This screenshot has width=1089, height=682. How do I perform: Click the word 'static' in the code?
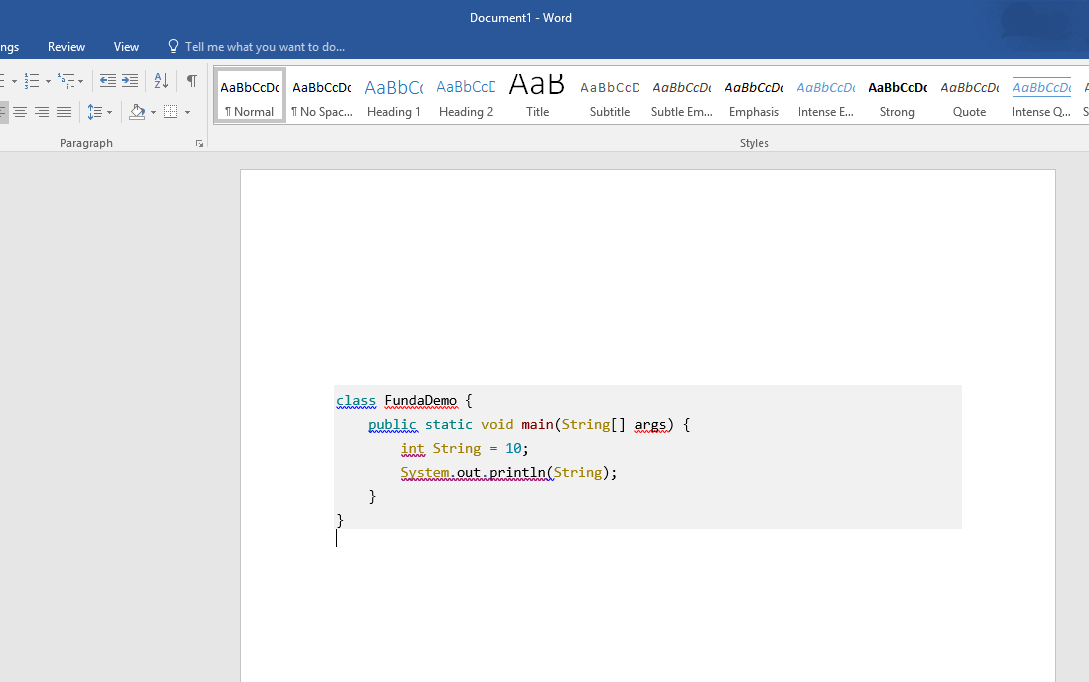tap(449, 424)
